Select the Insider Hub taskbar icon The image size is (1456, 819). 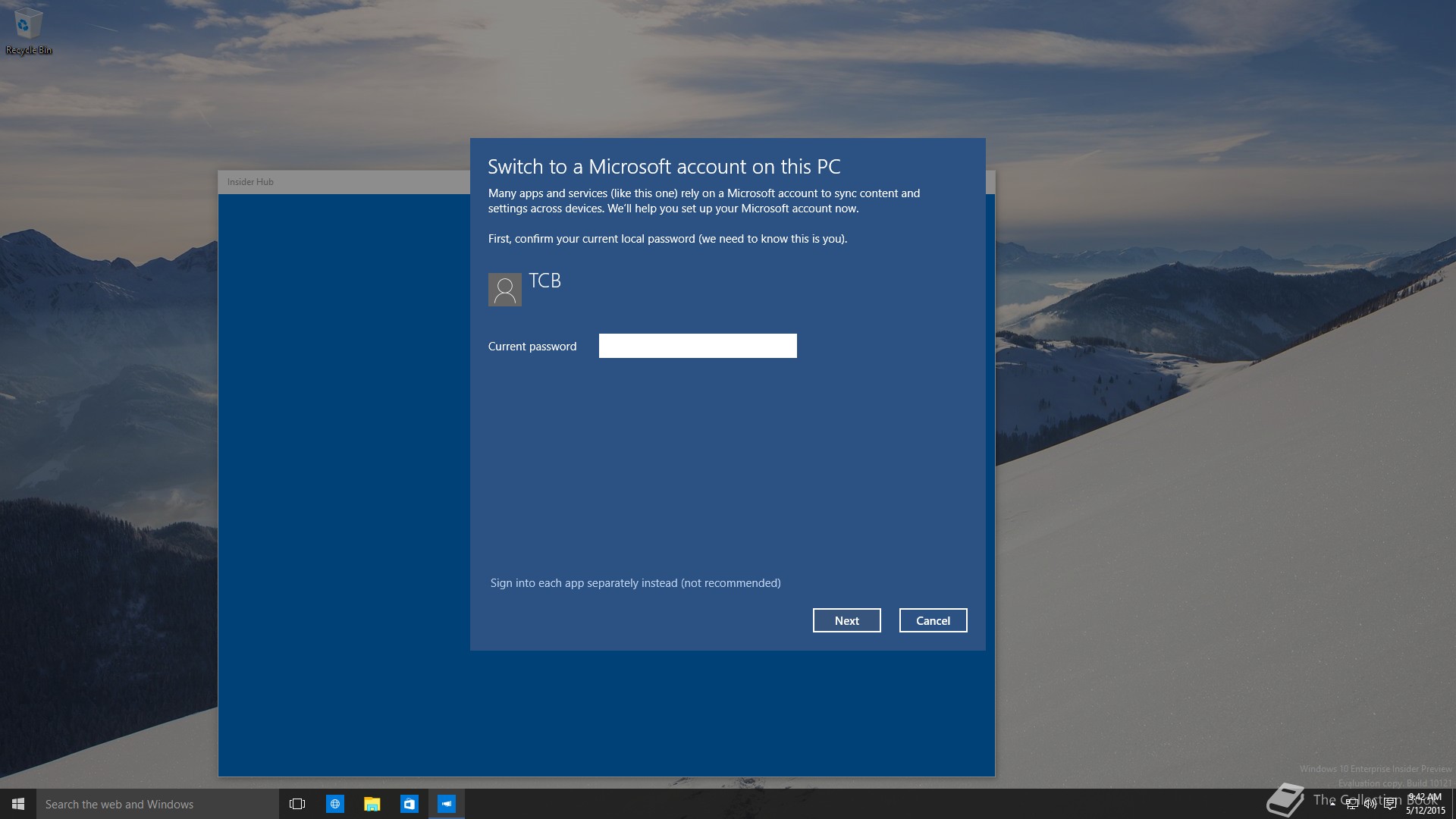pos(447,804)
